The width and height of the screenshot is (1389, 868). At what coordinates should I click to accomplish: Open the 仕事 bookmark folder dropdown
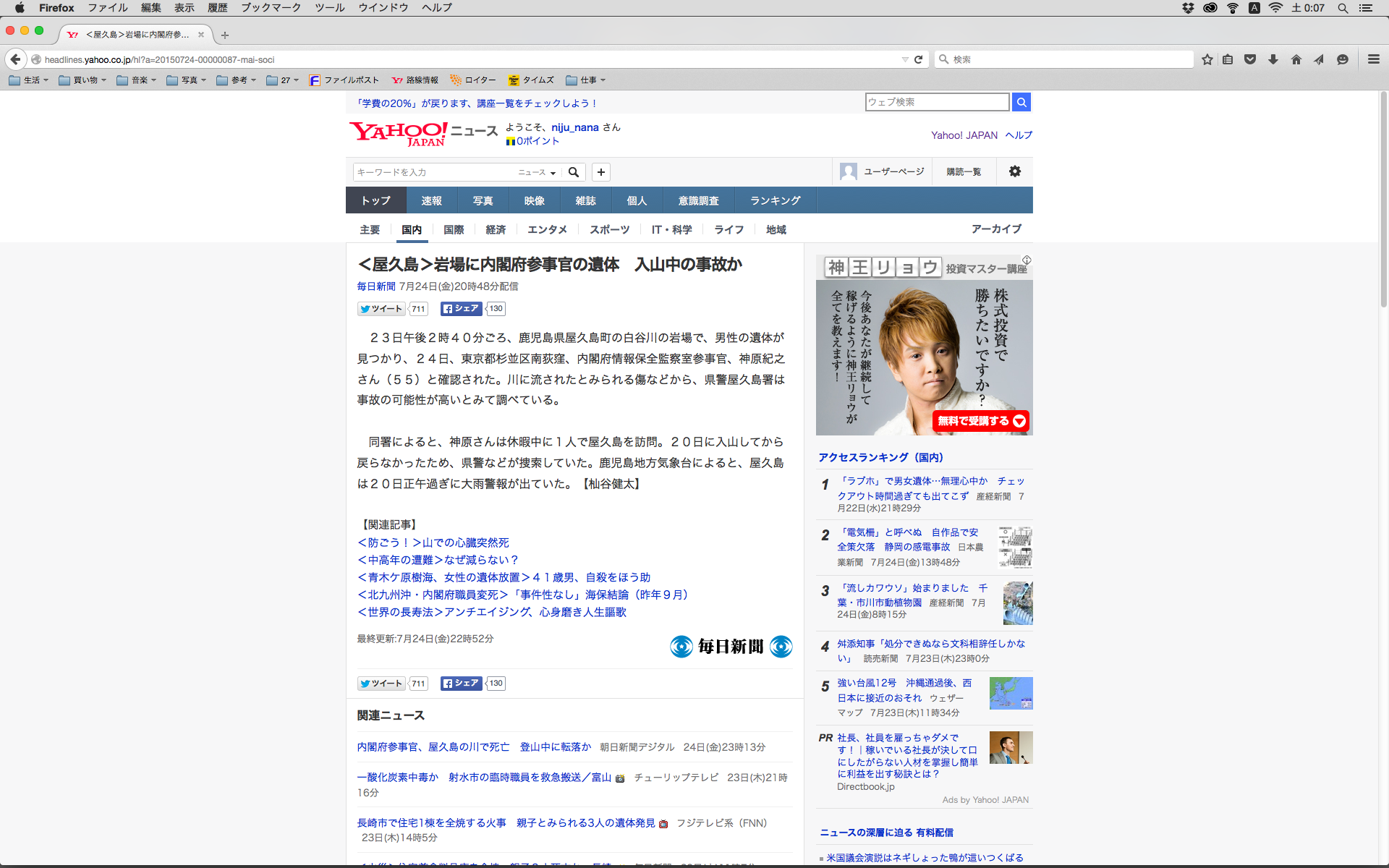[586, 80]
